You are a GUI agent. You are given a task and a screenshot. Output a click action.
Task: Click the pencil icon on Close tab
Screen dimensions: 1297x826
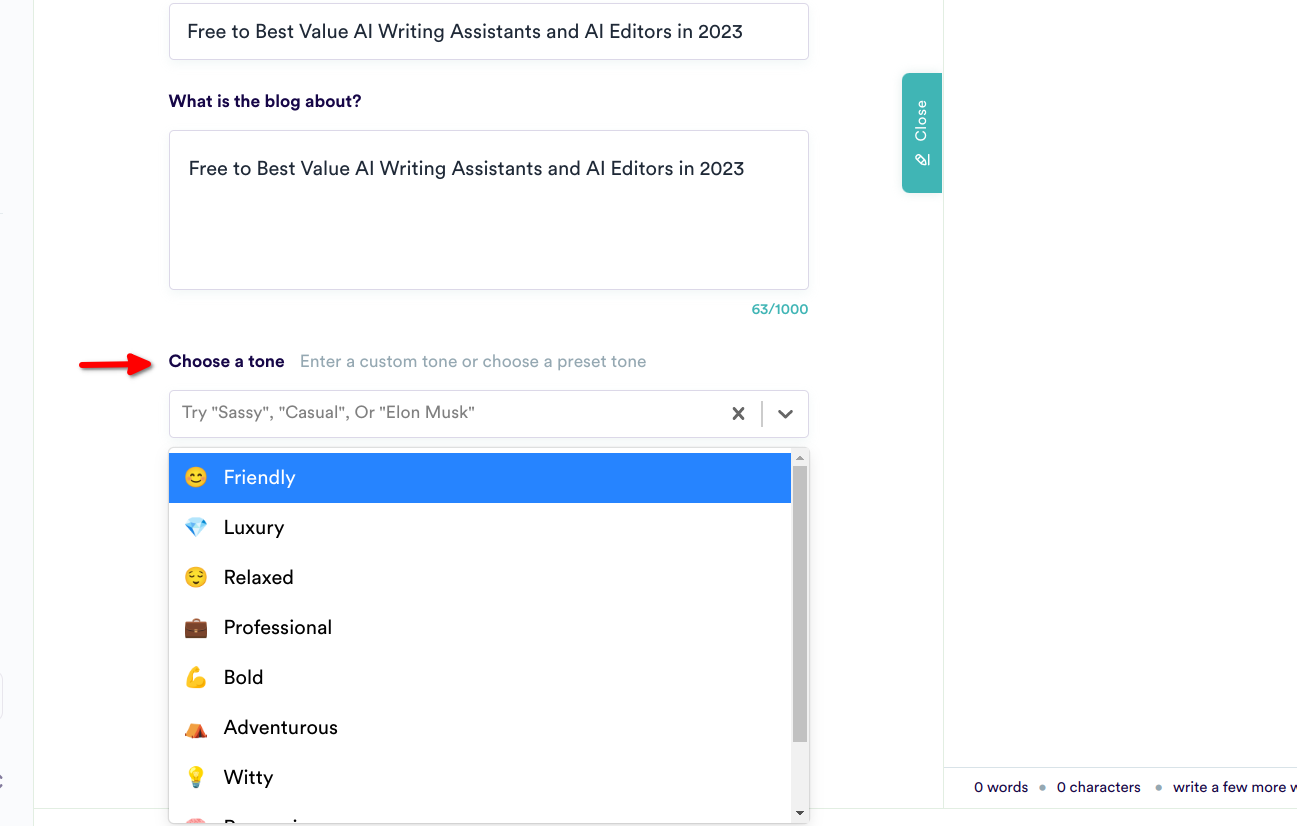coord(922,159)
